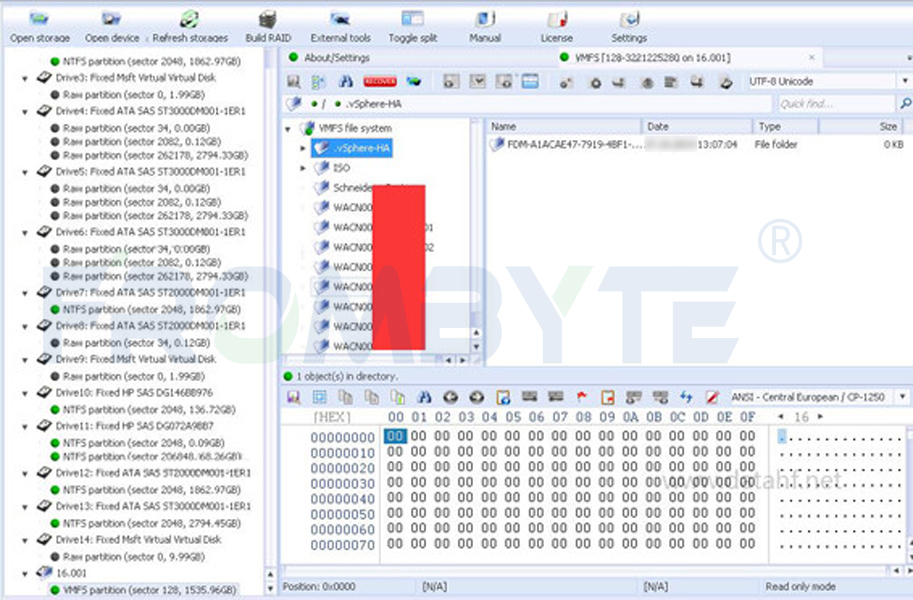This screenshot has height=600, width=913.
Task: Open the License dialog
Action: 557,27
